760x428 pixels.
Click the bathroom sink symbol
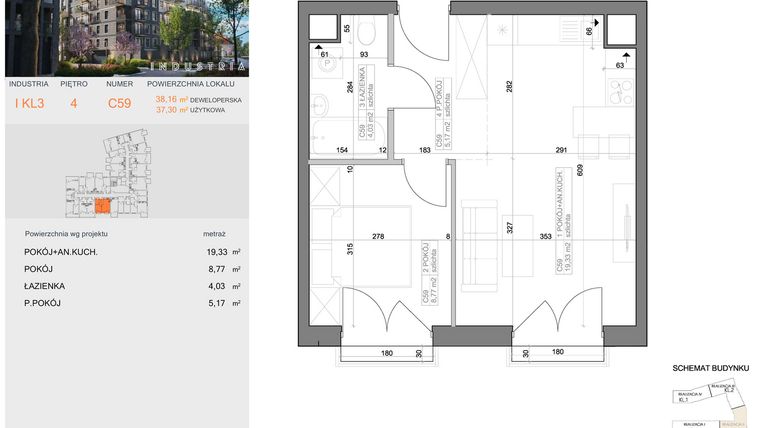(x=318, y=102)
